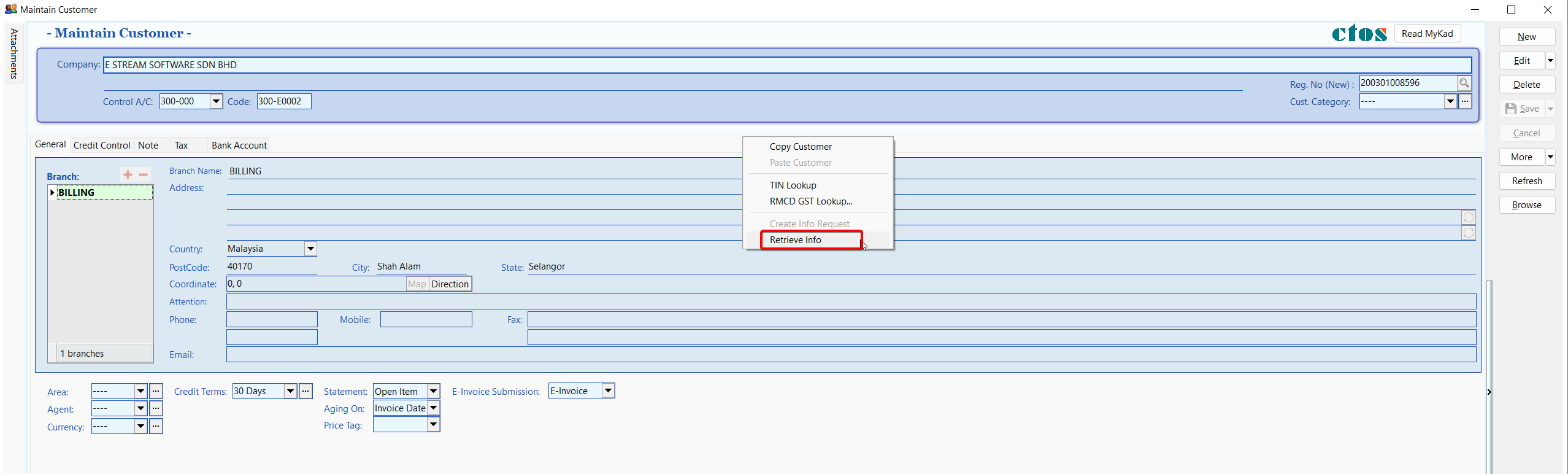This screenshot has height=474, width=1568.
Task: Open the Statement dropdown arrow
Action: tap(433, 391)
